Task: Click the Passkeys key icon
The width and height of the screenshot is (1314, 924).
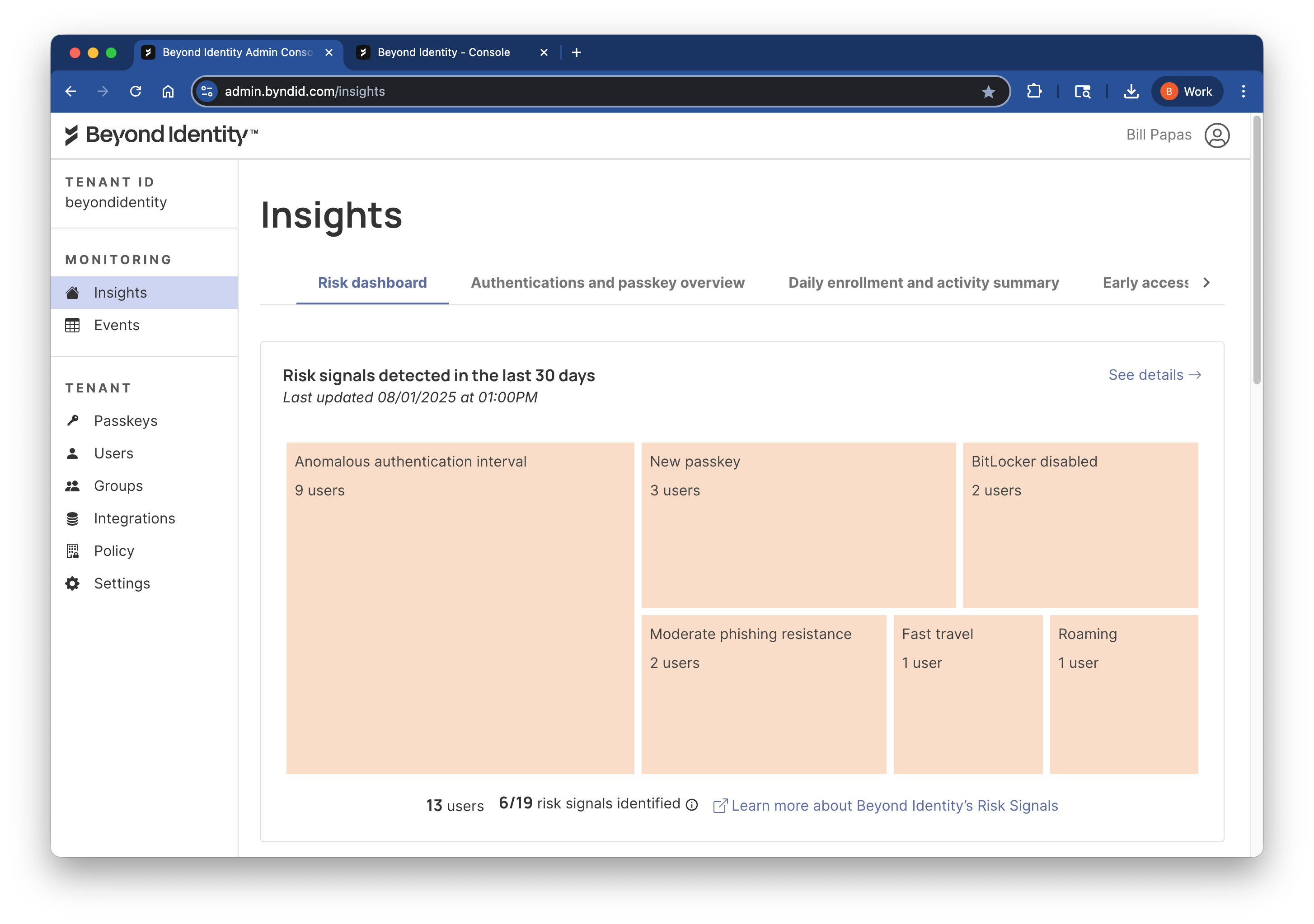Action: pyautogui.click(x=72, y=420)
